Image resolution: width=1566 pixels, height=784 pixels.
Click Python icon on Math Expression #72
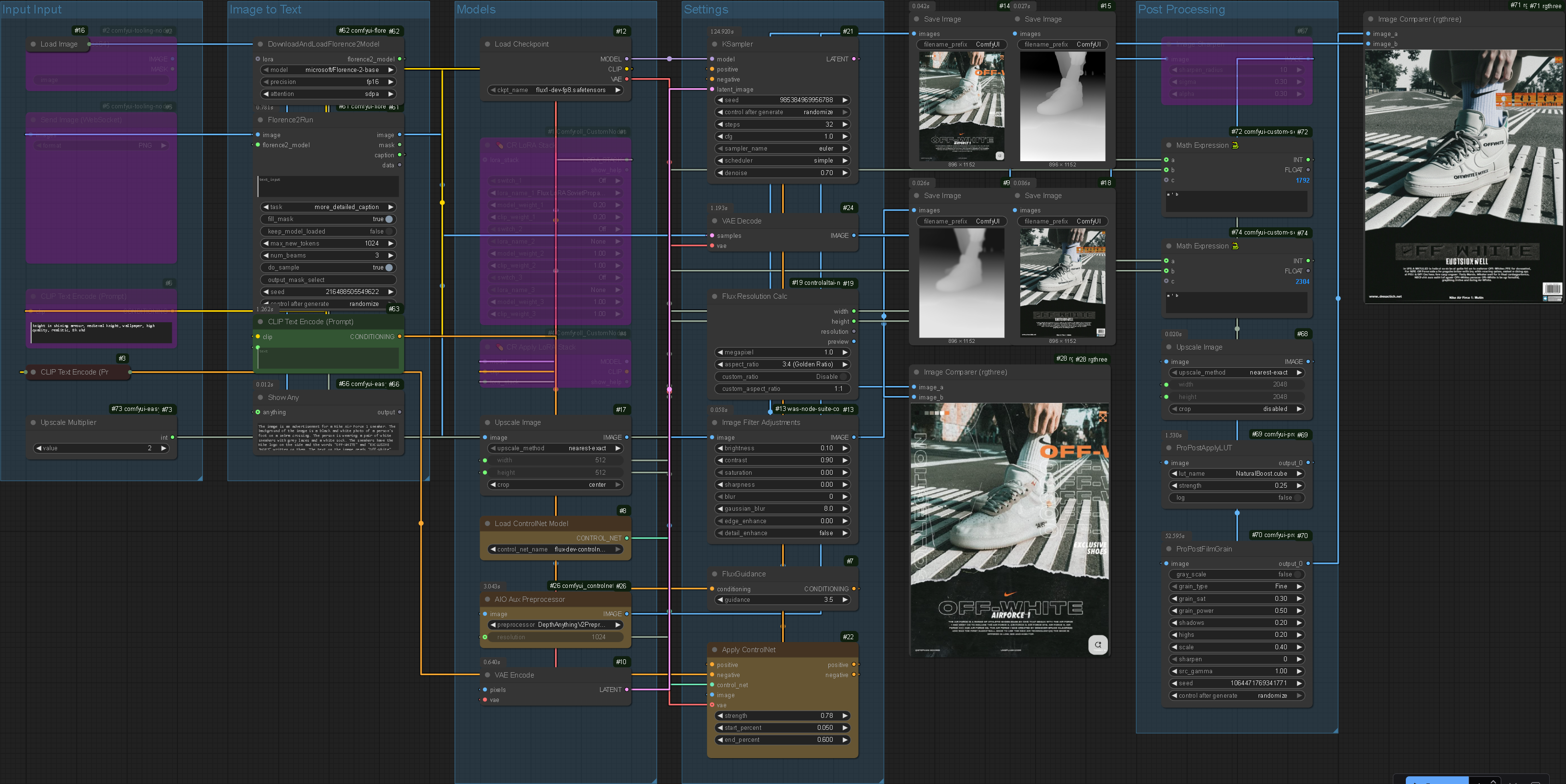tap(1235, 145)
